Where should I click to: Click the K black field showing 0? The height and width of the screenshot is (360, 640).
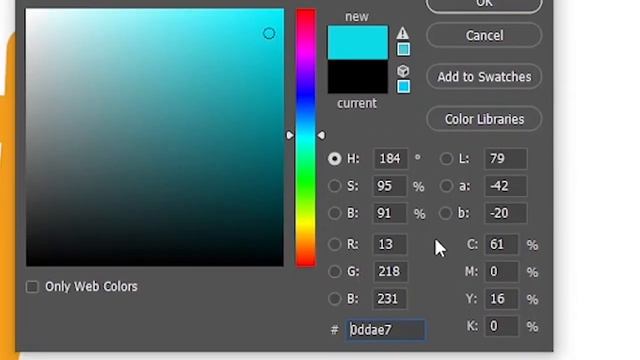point(502,326)
